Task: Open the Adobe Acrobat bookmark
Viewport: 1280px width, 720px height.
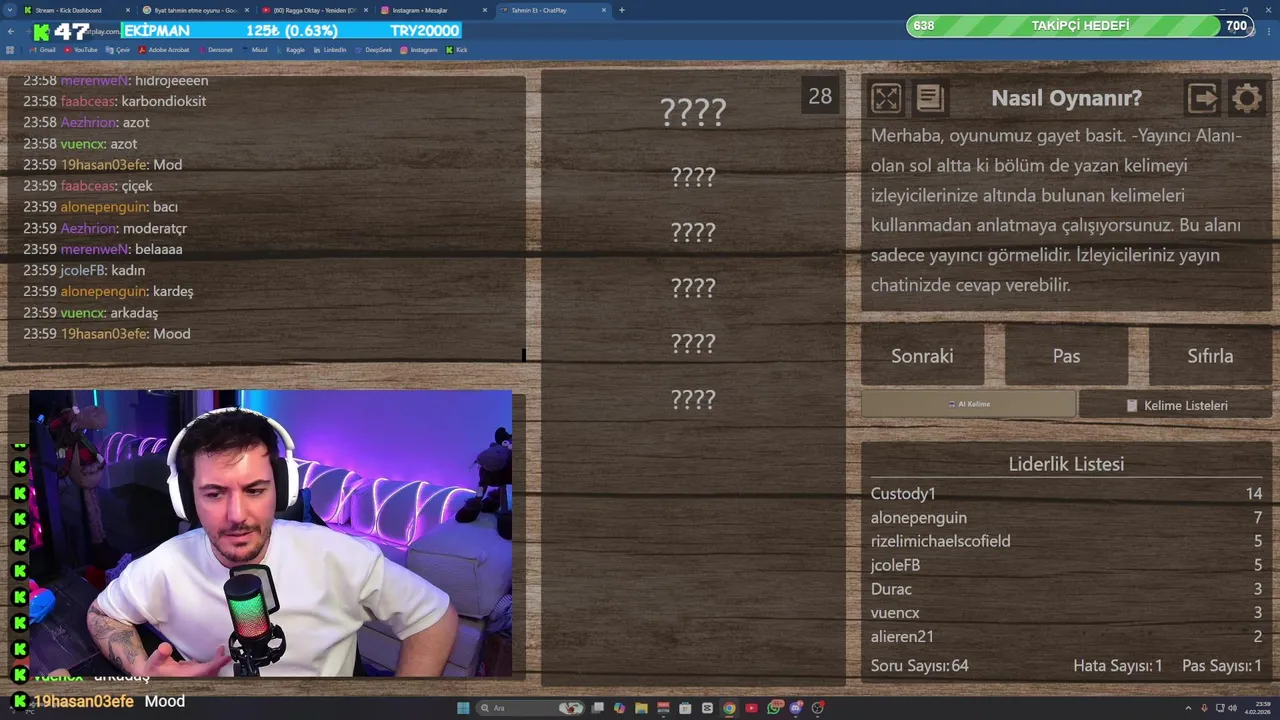Action: tap(164, 50)
